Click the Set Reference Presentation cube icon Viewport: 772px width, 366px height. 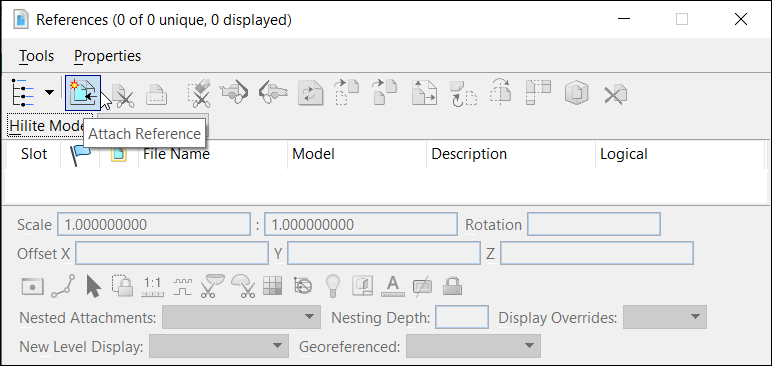pyautogui.click(x=577, y=93)
